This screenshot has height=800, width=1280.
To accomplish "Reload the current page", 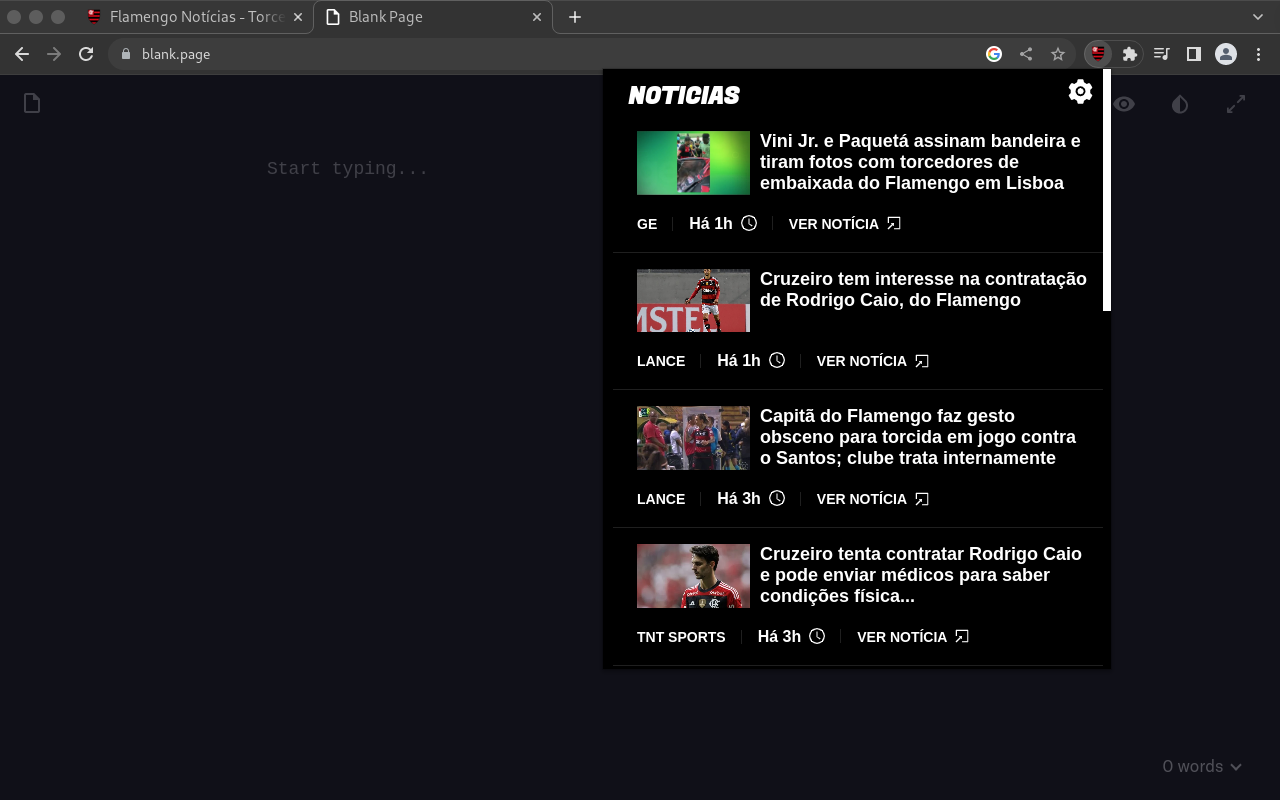I will 86,54.
